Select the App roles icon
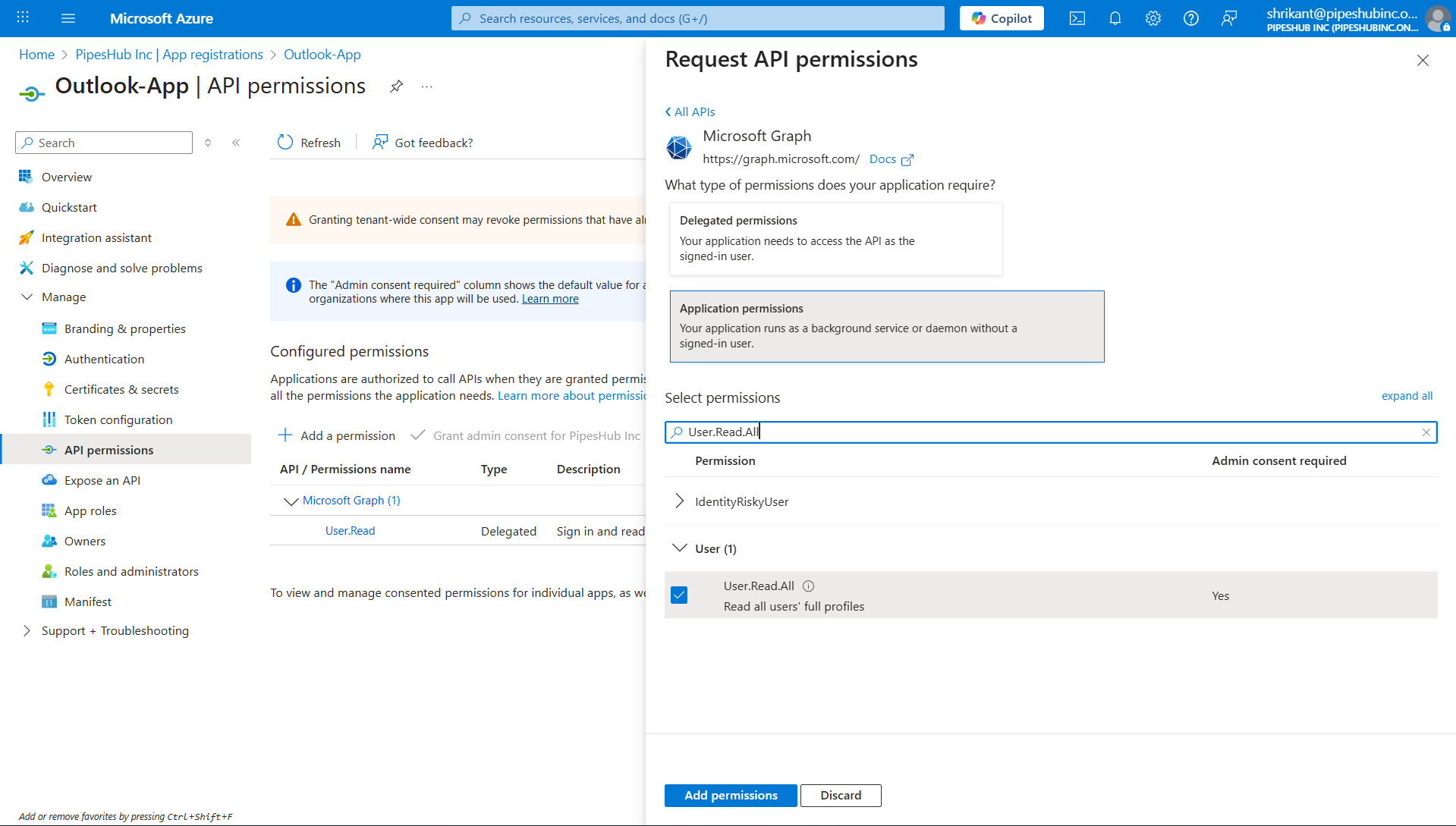The height and width of the screenshot is (826, 1456). [x=49, y=510]
